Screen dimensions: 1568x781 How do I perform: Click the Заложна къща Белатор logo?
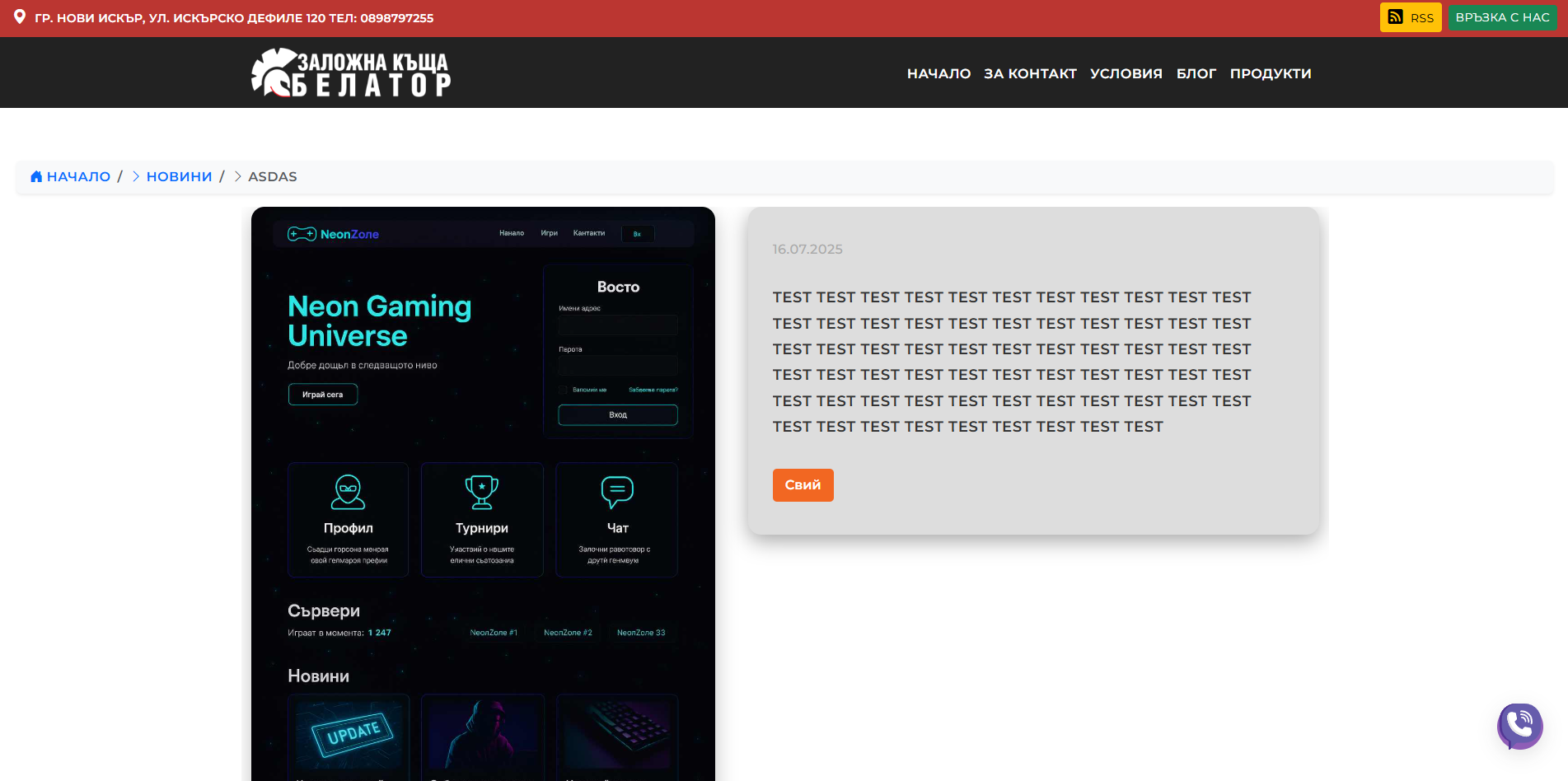point(351,72)
